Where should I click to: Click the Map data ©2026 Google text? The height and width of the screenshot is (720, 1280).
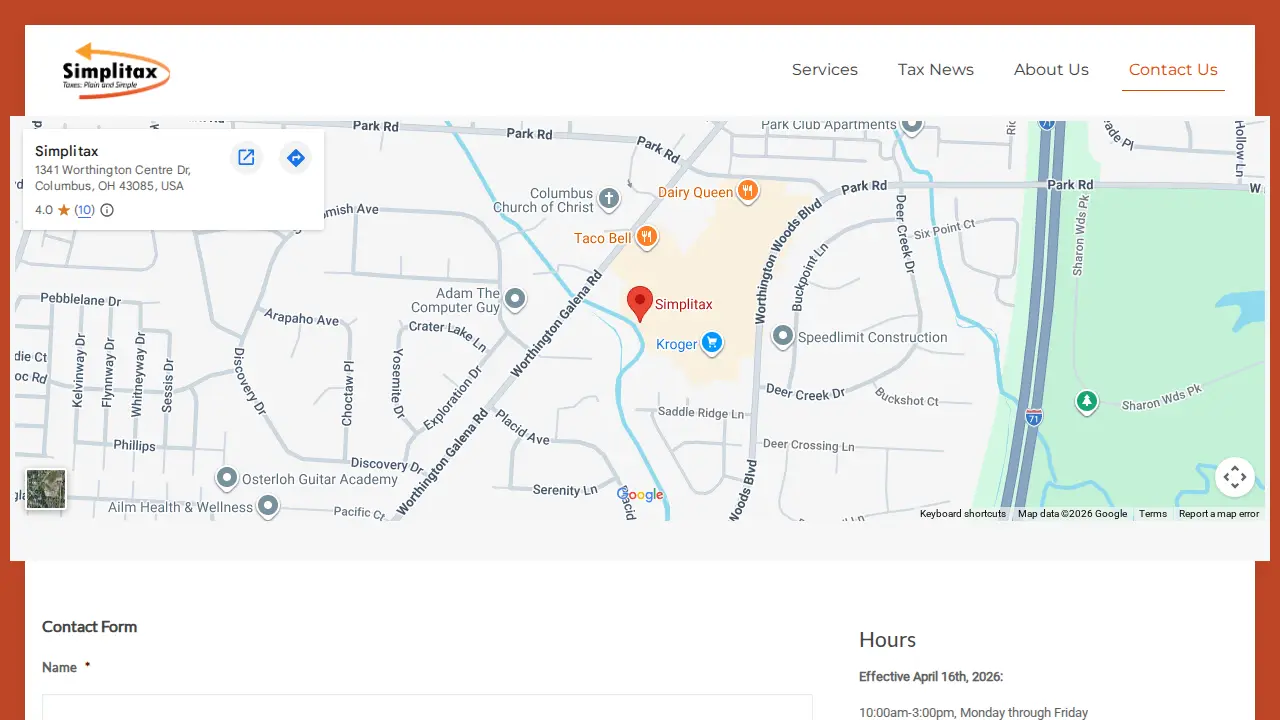pos(1072,514)
